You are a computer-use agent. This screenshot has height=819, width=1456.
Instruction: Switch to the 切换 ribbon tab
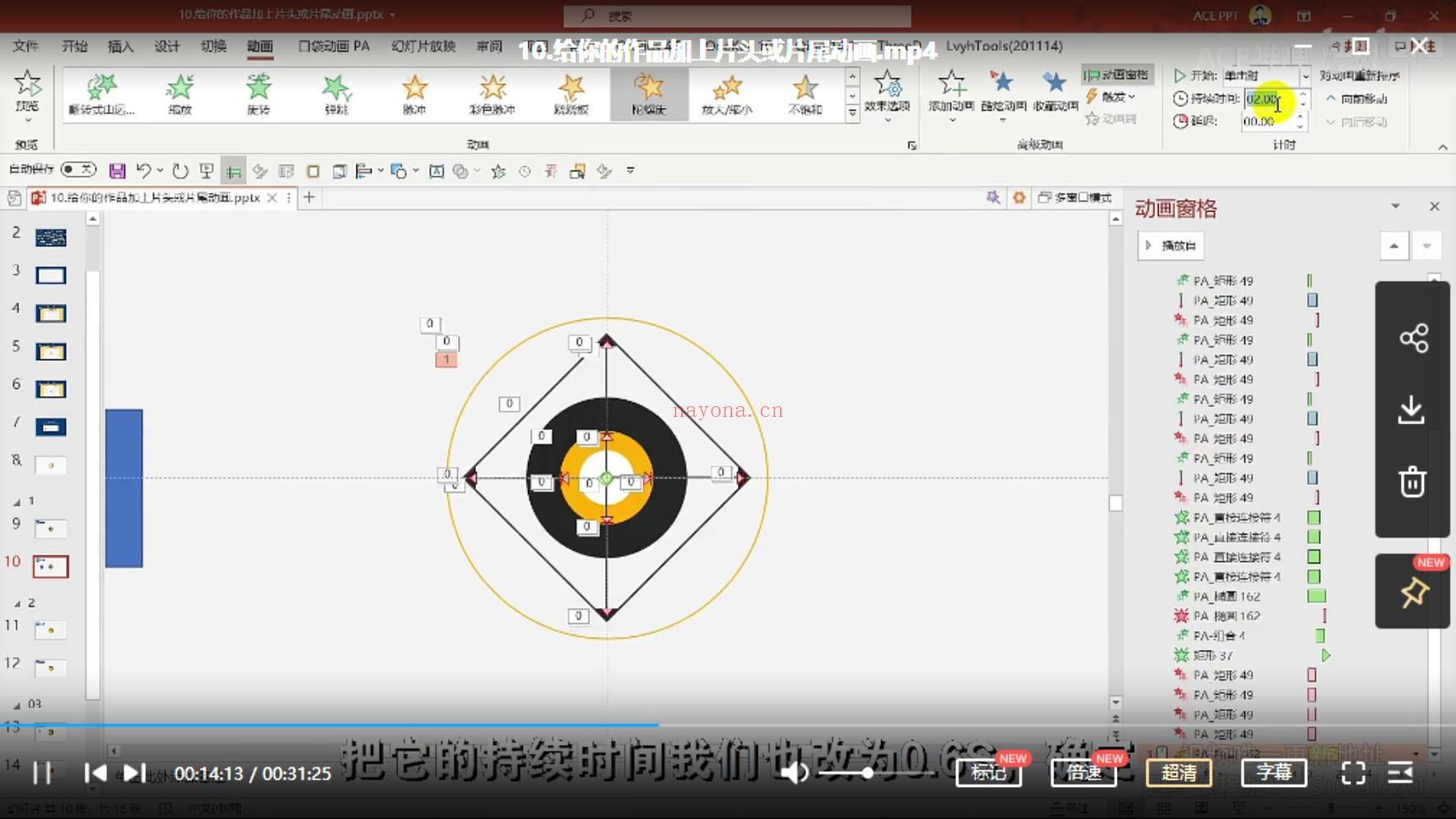point(213,46)
